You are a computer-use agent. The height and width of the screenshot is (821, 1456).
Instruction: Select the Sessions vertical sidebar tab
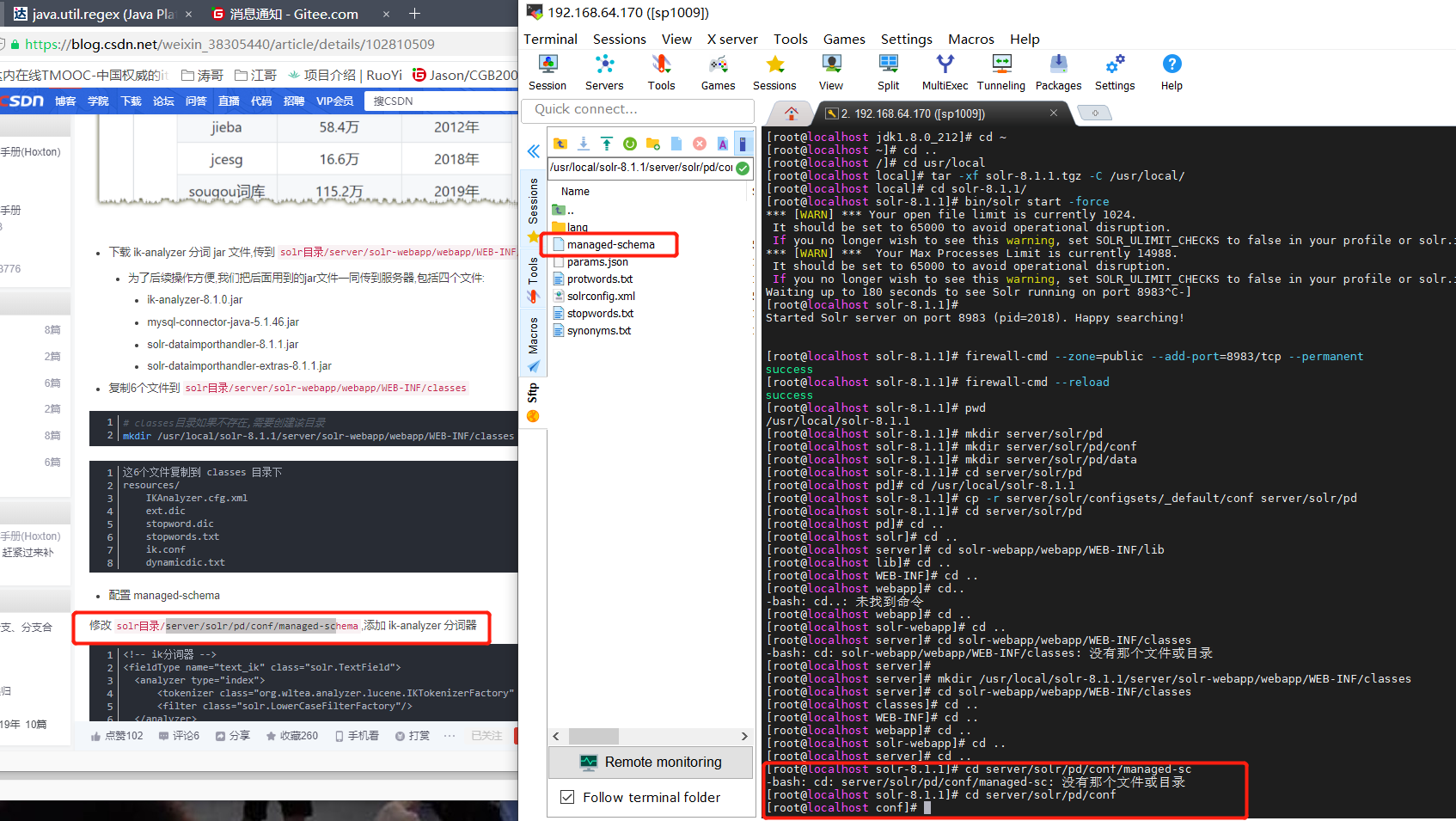pyautogui.click(x=534, y=210)
